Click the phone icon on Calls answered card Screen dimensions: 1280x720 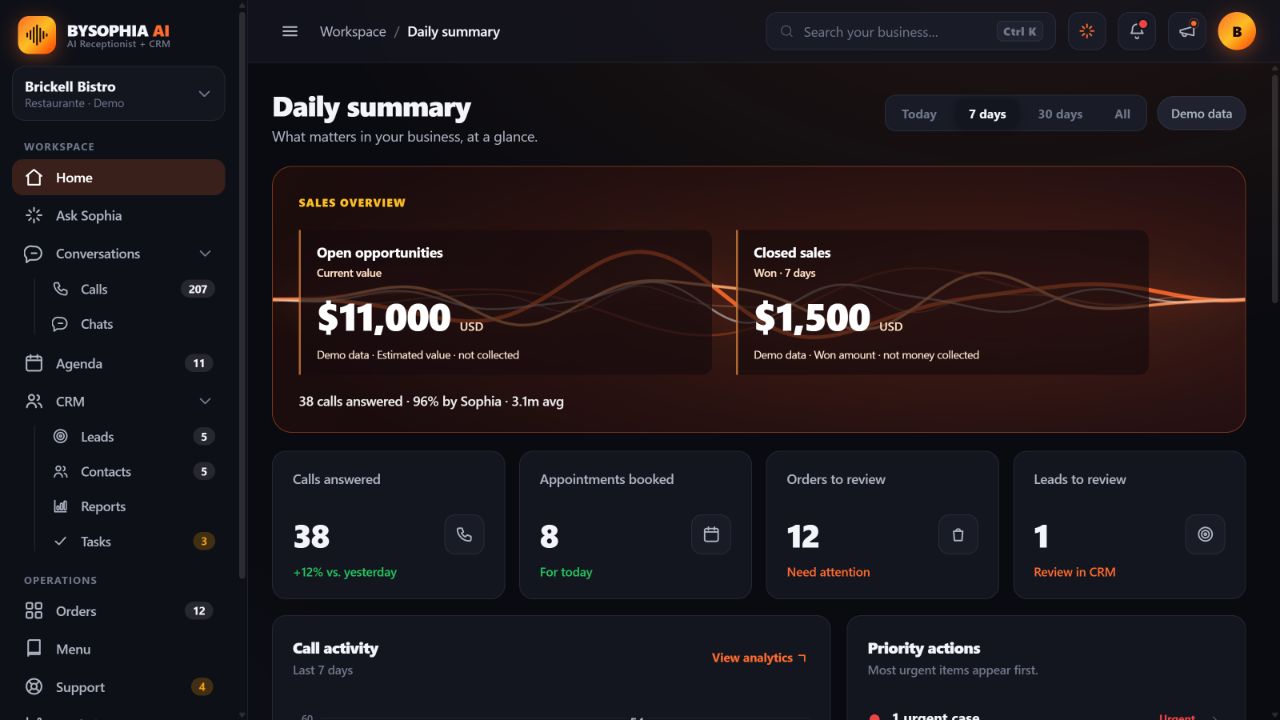click(x=464, y=535)
